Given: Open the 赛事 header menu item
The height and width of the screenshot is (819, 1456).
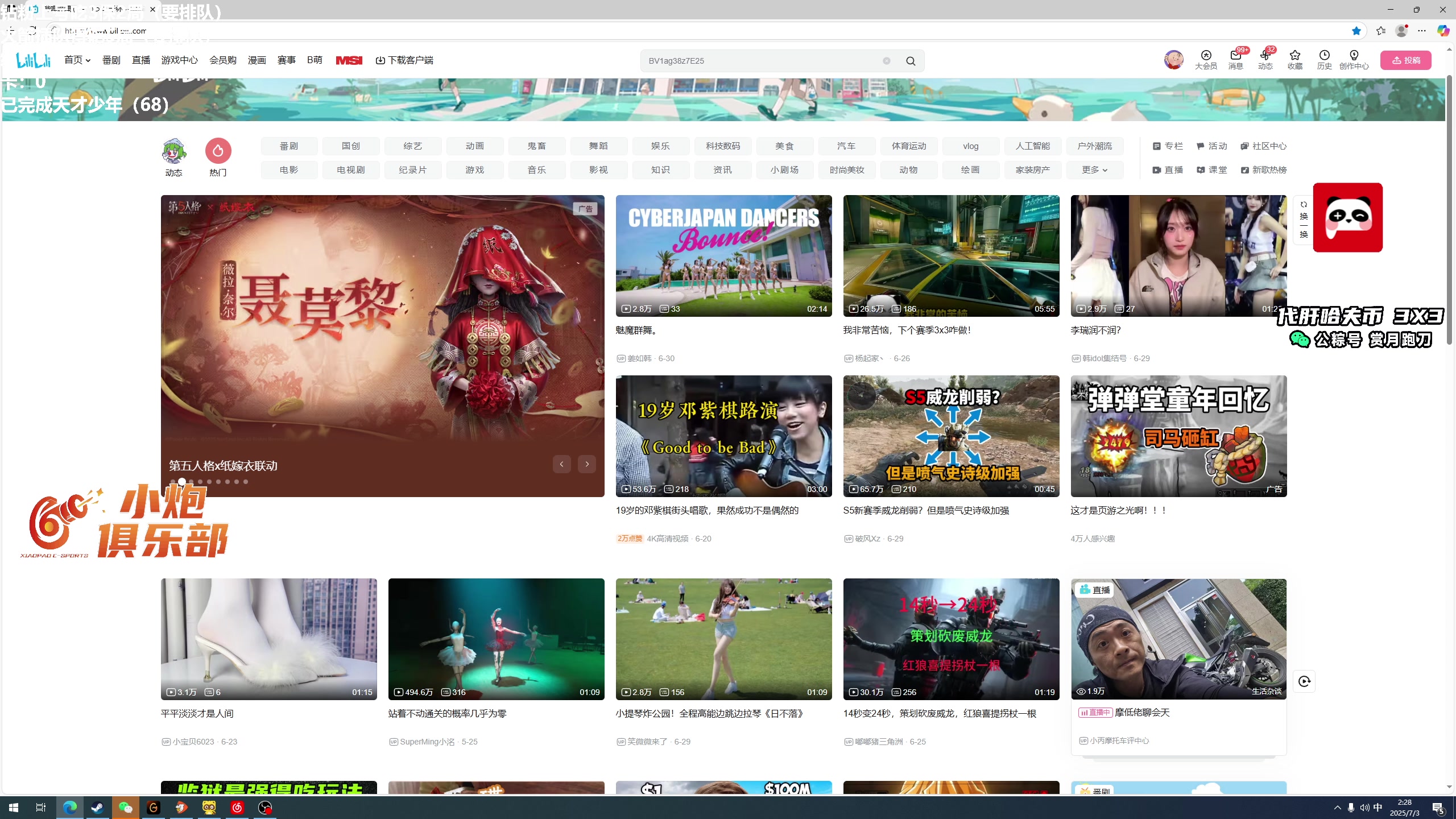Looking at the screenshot, I should click(287, 60).
